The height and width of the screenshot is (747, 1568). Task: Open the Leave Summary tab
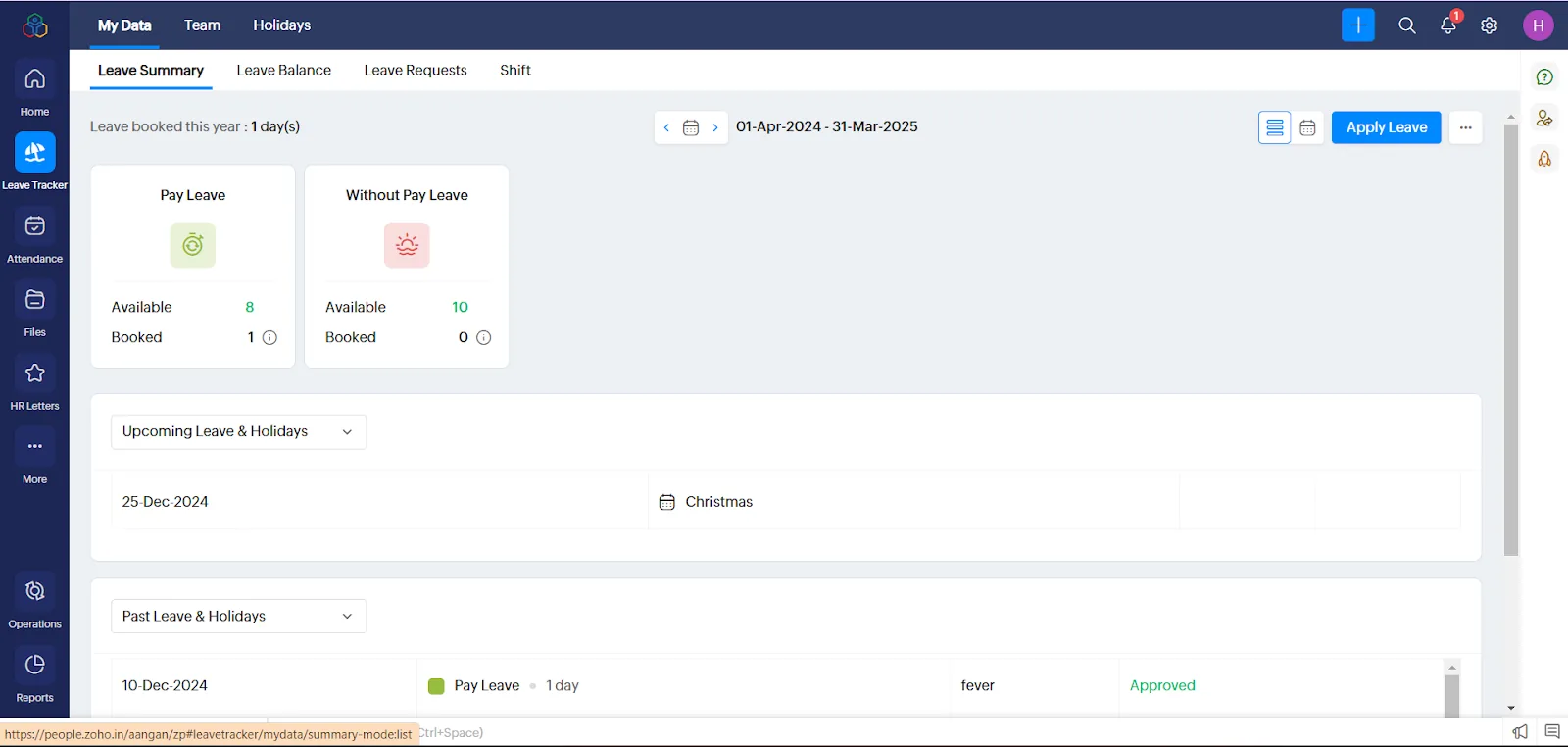(151, 71)
